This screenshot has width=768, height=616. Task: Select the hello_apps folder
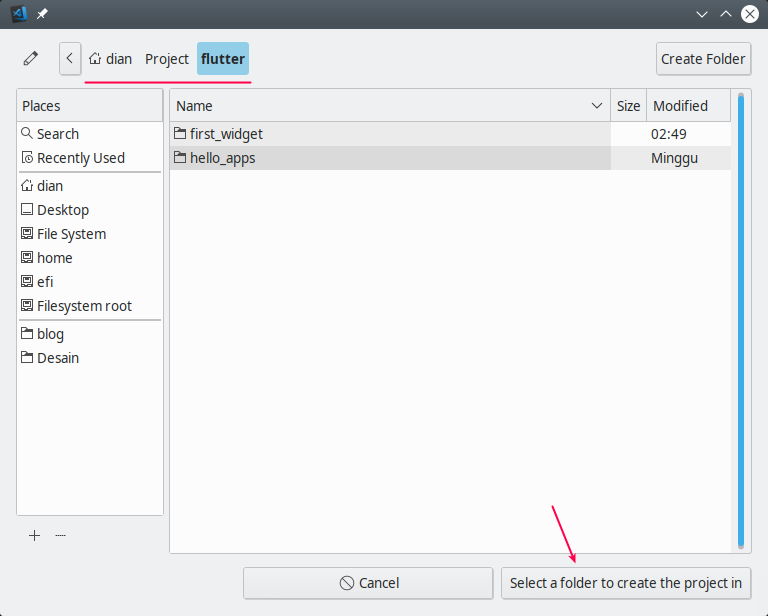(x=222, y=158)
